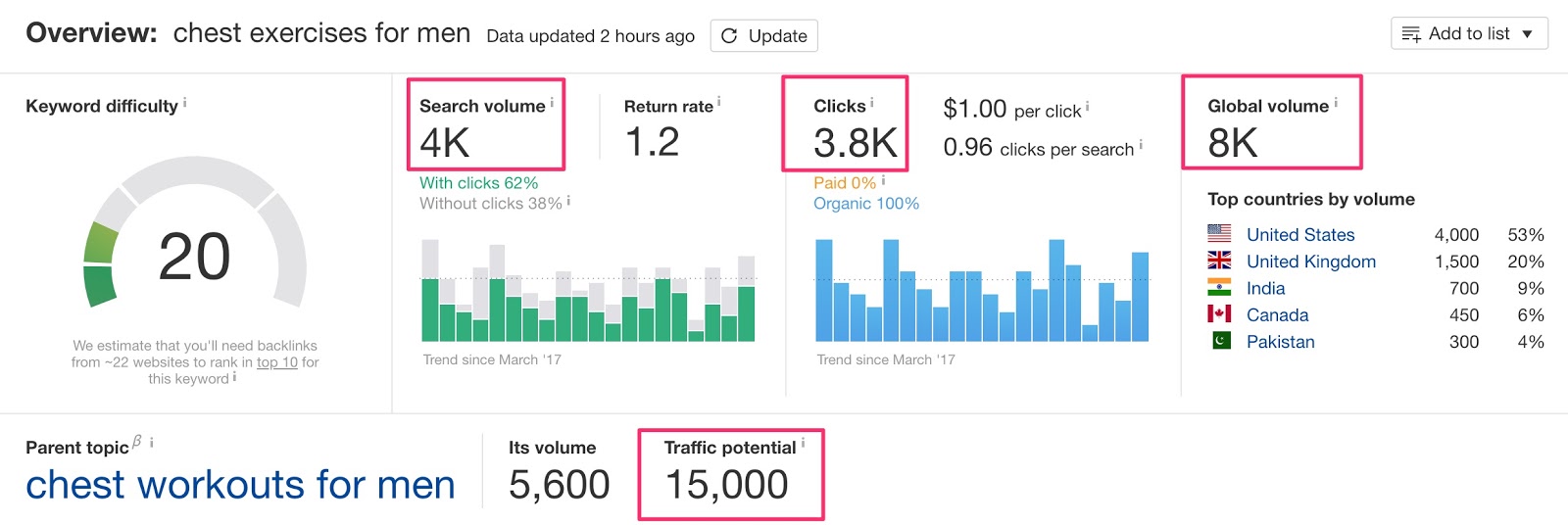Click the 'Data updated 2 hours ago' text
This screenshot has width=1568, height=525.
point(590,36)
